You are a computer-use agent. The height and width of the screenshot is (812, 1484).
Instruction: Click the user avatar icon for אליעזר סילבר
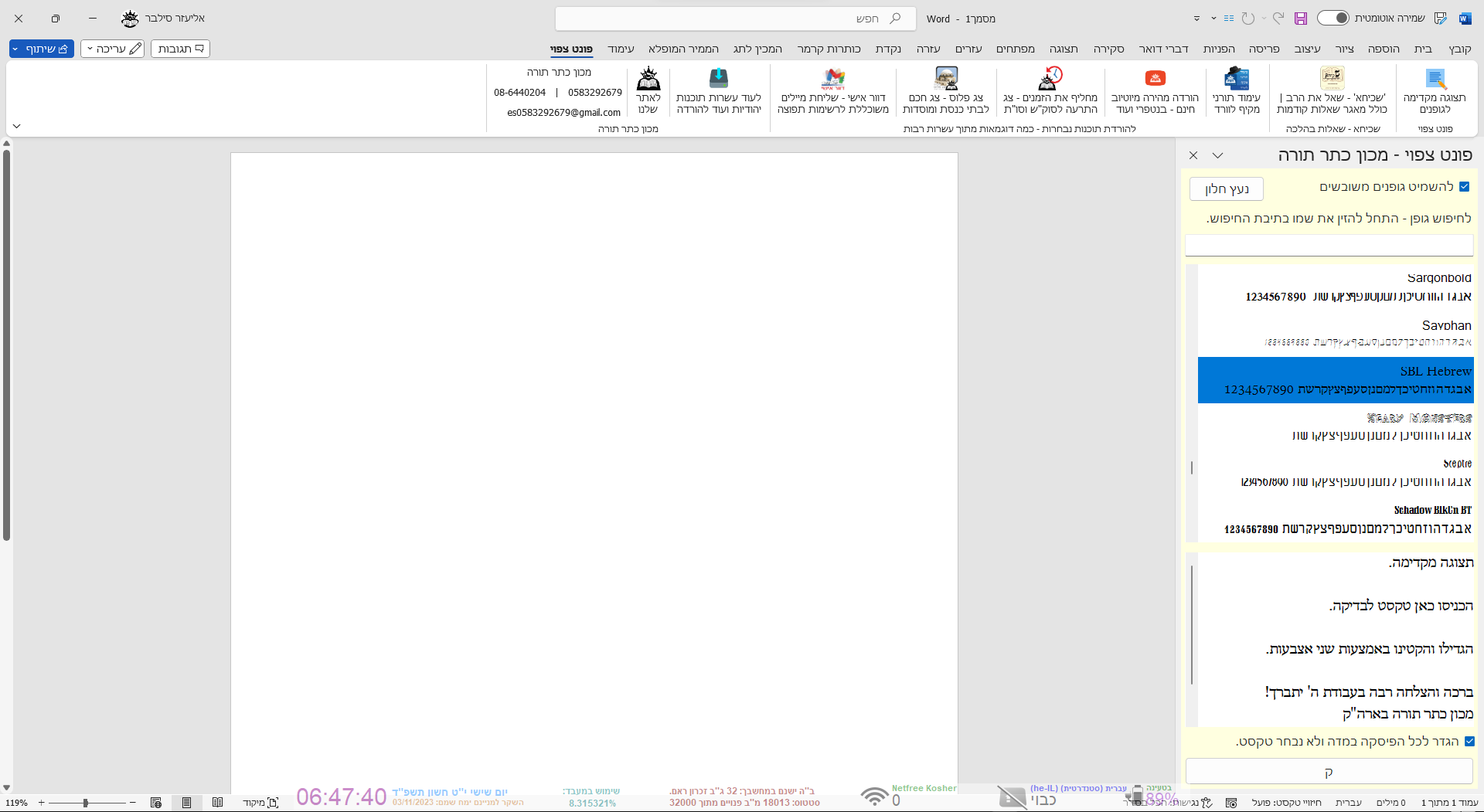131,19
